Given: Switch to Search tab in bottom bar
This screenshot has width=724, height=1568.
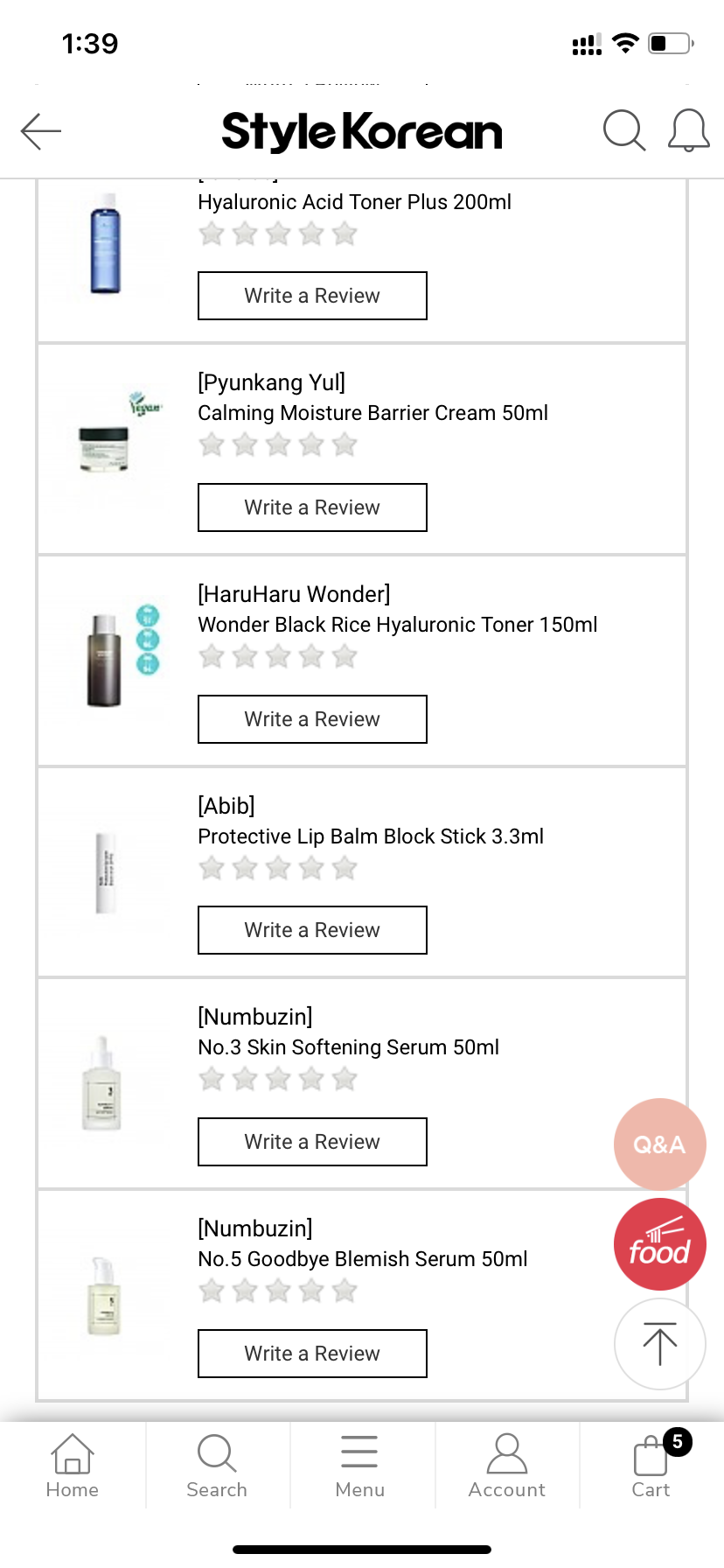Looking at the screenshot, I should (217, 1465).
